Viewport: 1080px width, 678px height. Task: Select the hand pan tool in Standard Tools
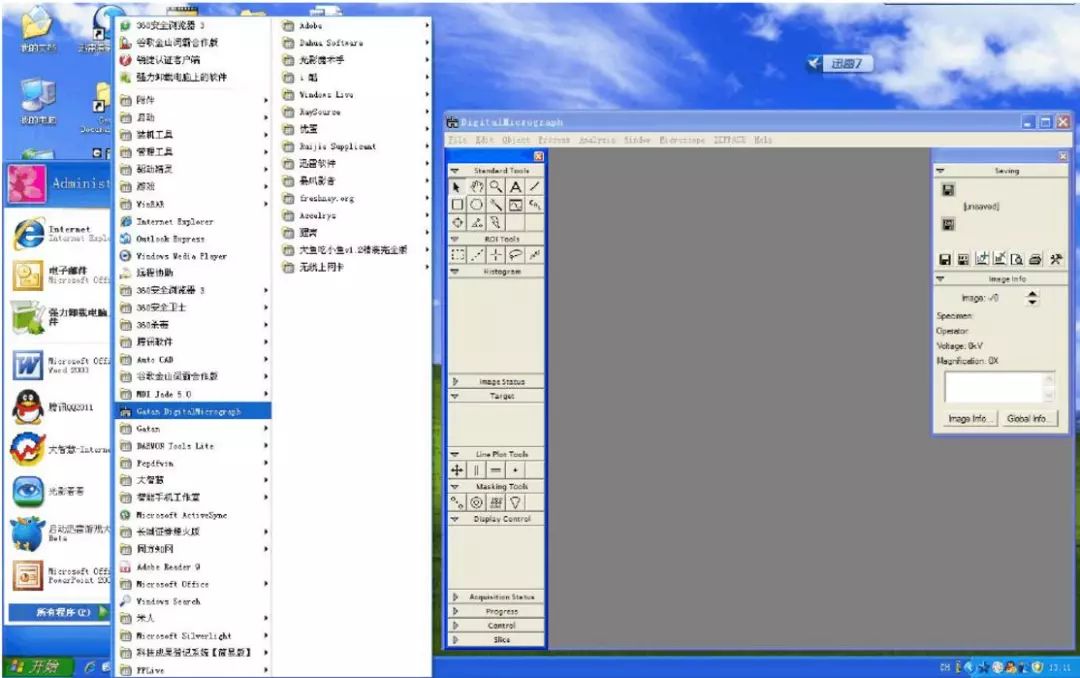[x=477, y=187]
